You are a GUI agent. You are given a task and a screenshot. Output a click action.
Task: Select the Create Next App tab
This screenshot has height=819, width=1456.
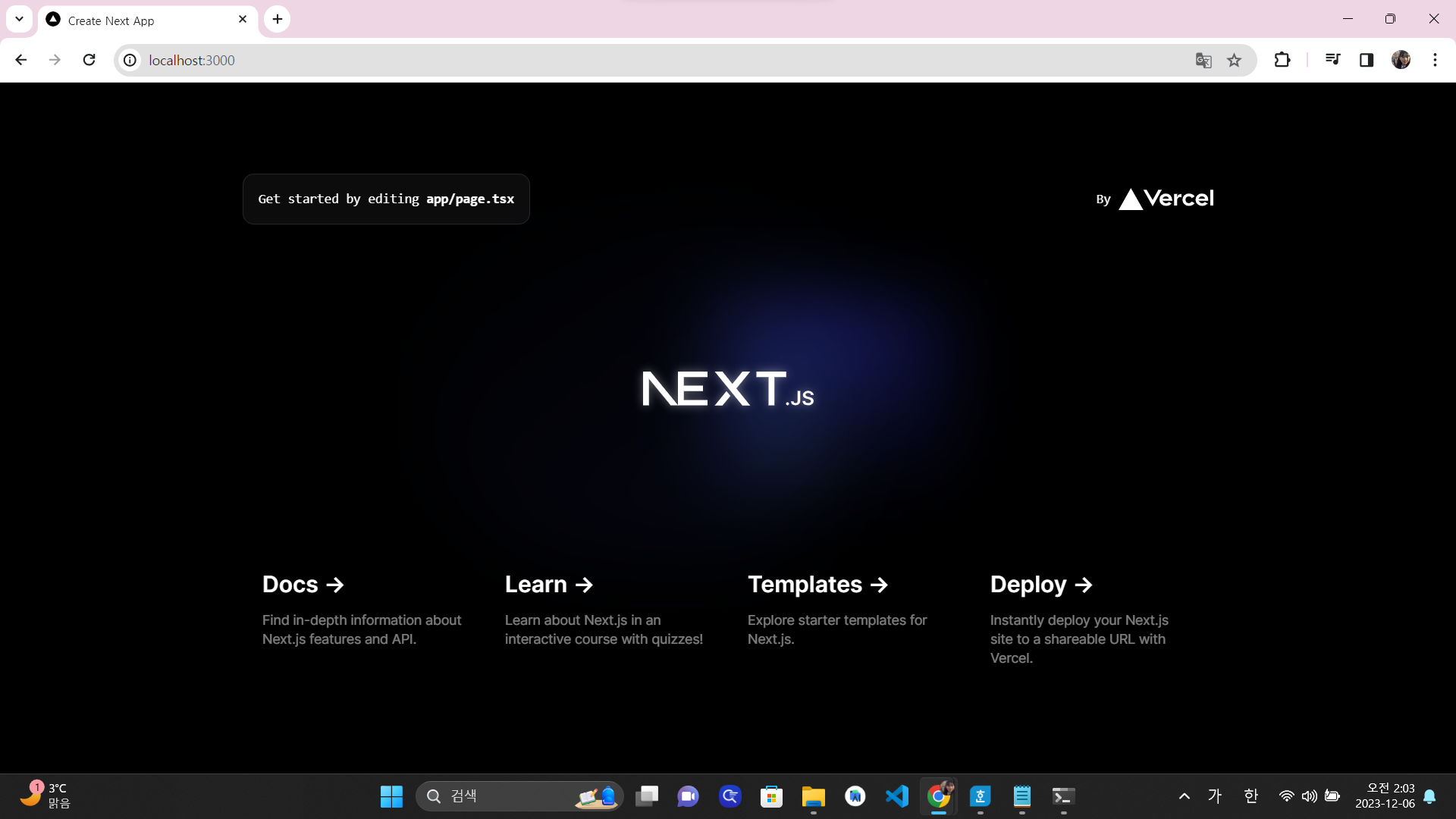coord(148,20)
